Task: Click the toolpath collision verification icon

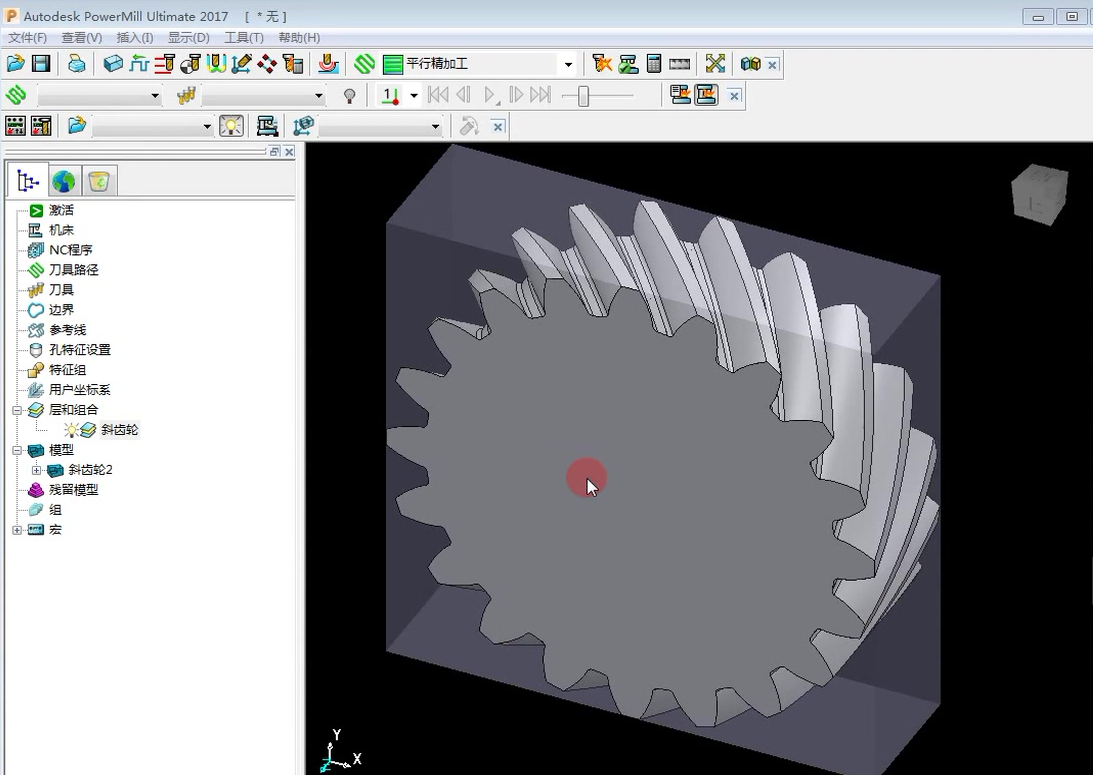Action: [602, 64]
